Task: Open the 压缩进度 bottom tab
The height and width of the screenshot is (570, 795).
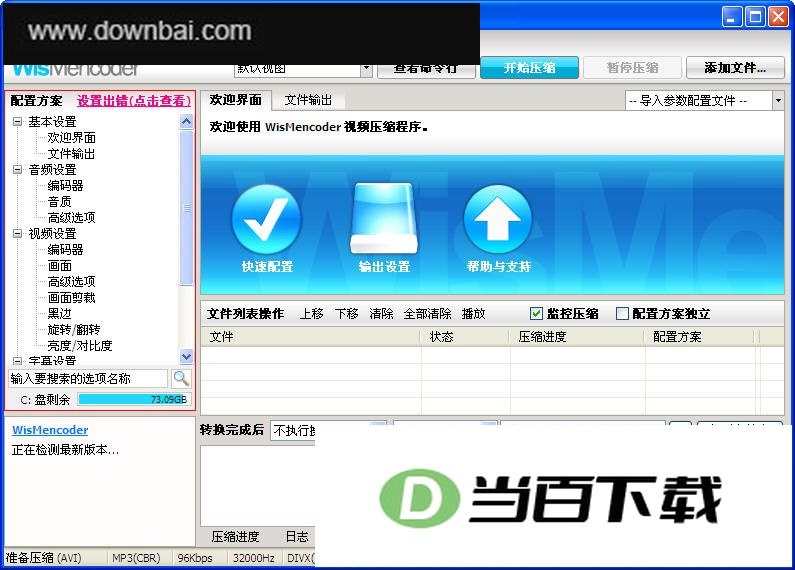Action: pyautogui.click(x=235, y=537)
